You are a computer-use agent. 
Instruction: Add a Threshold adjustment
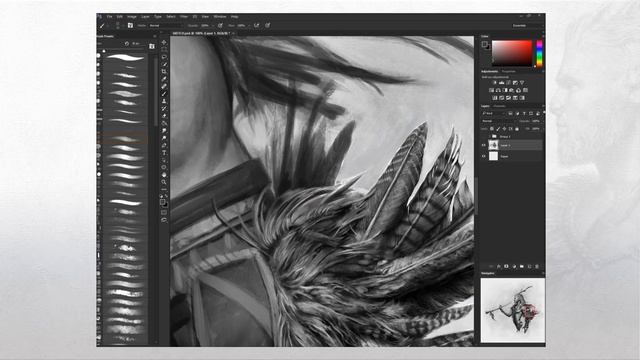pos(508,98)
